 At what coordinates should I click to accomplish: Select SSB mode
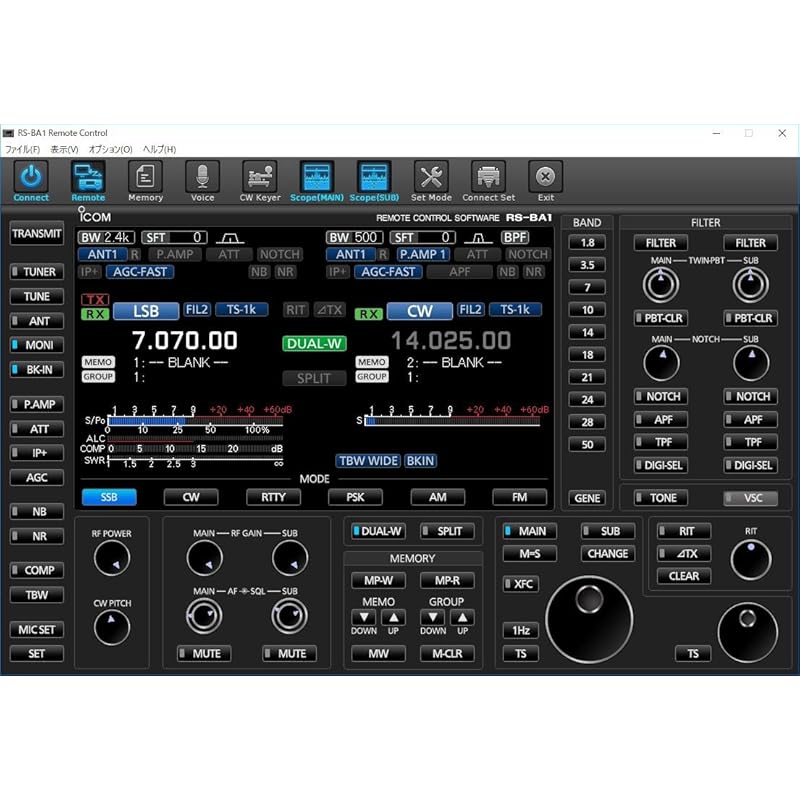[x=109, y=497]
